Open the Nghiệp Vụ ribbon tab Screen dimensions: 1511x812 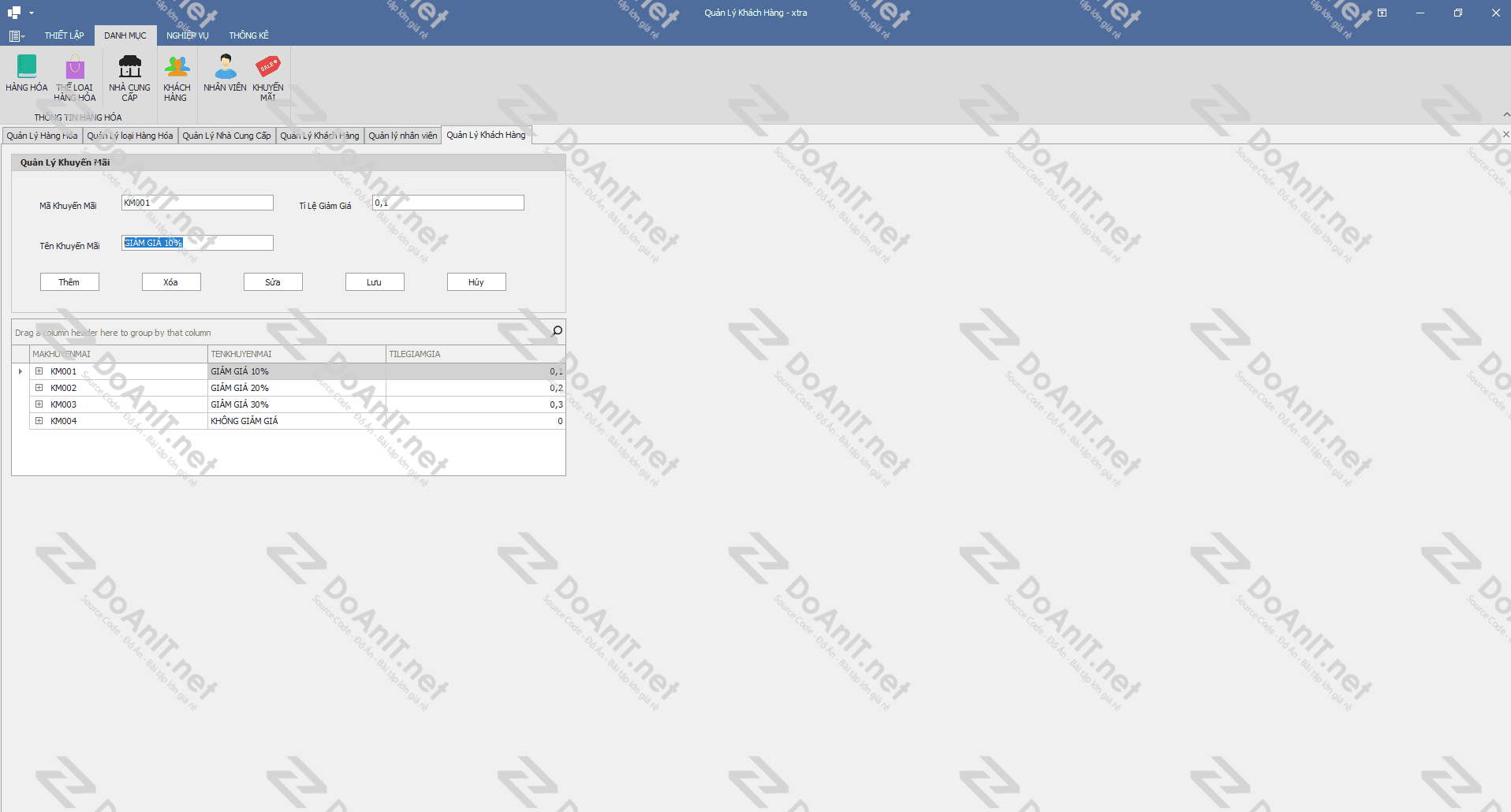[188, 35]
